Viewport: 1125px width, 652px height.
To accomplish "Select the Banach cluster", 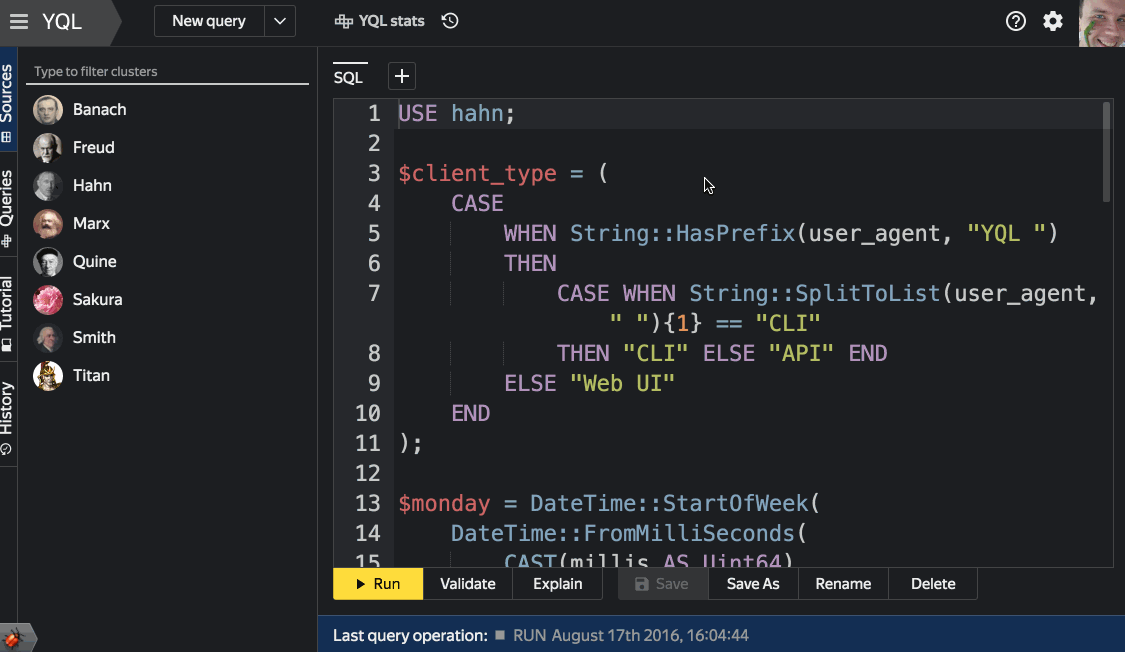I will [x=80, y=110].
